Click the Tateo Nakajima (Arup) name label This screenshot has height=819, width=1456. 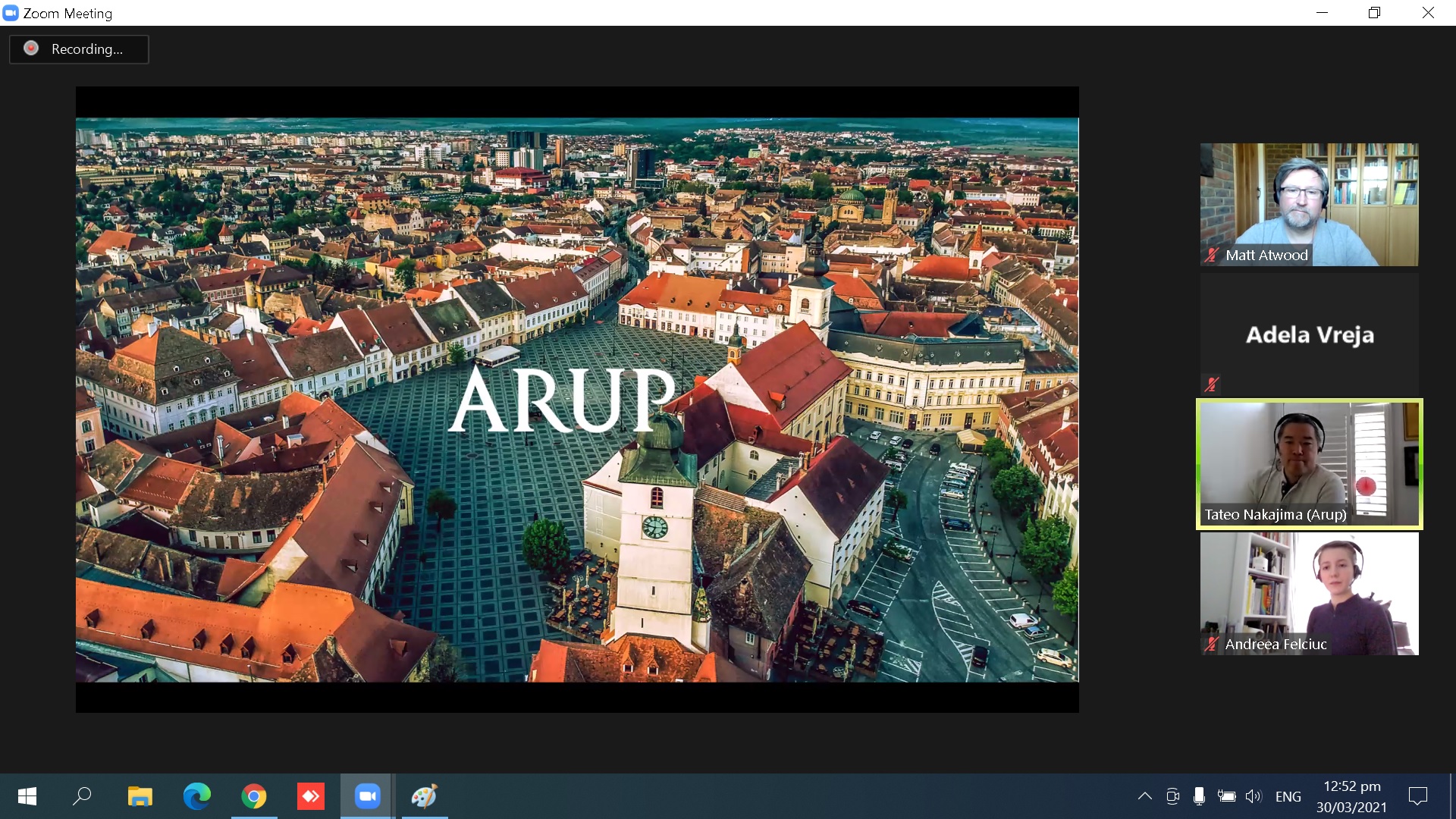pyautogui.click(x=1276, y=515)
